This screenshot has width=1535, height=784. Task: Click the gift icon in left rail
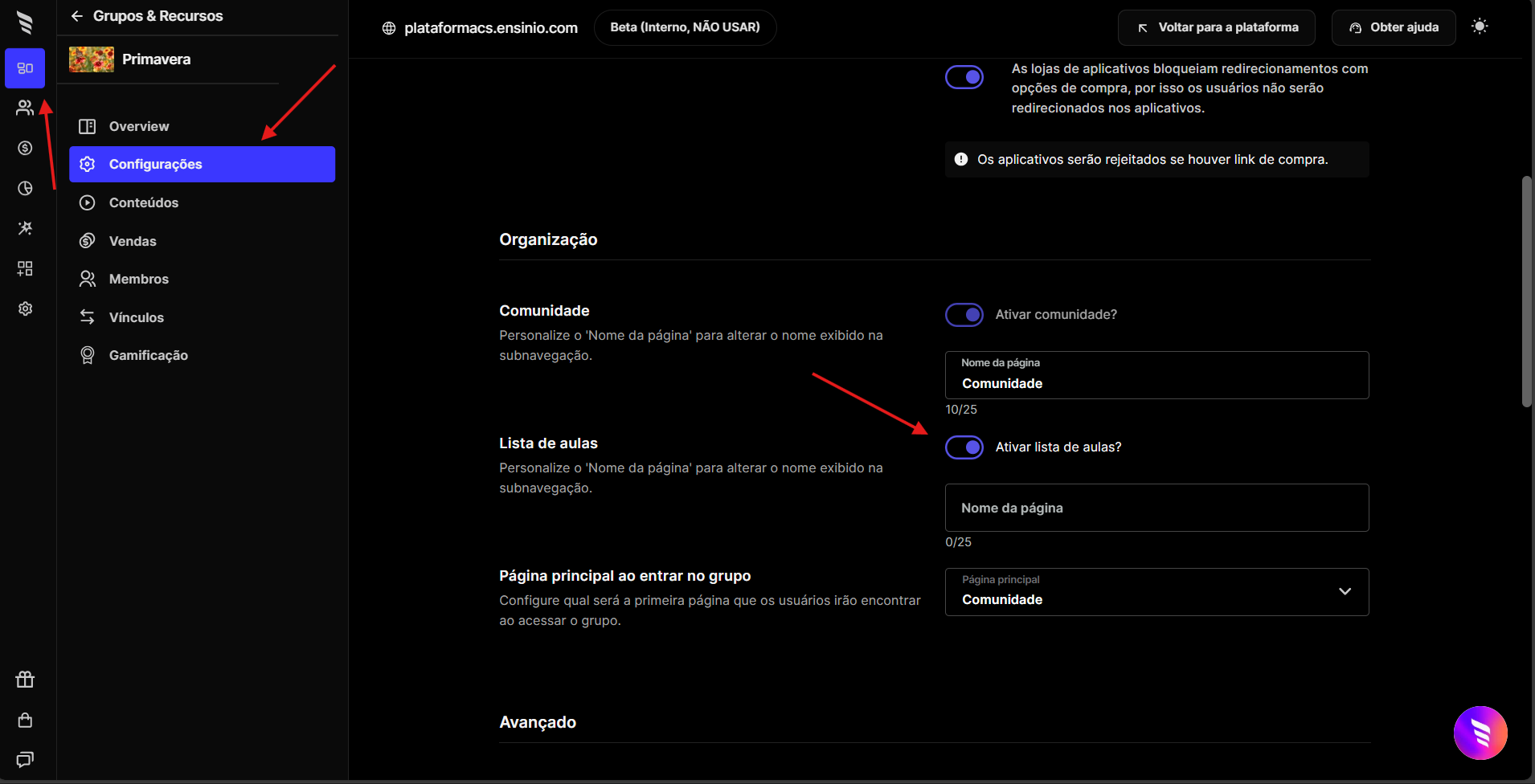pyautogui.click(x=25, y=680)
